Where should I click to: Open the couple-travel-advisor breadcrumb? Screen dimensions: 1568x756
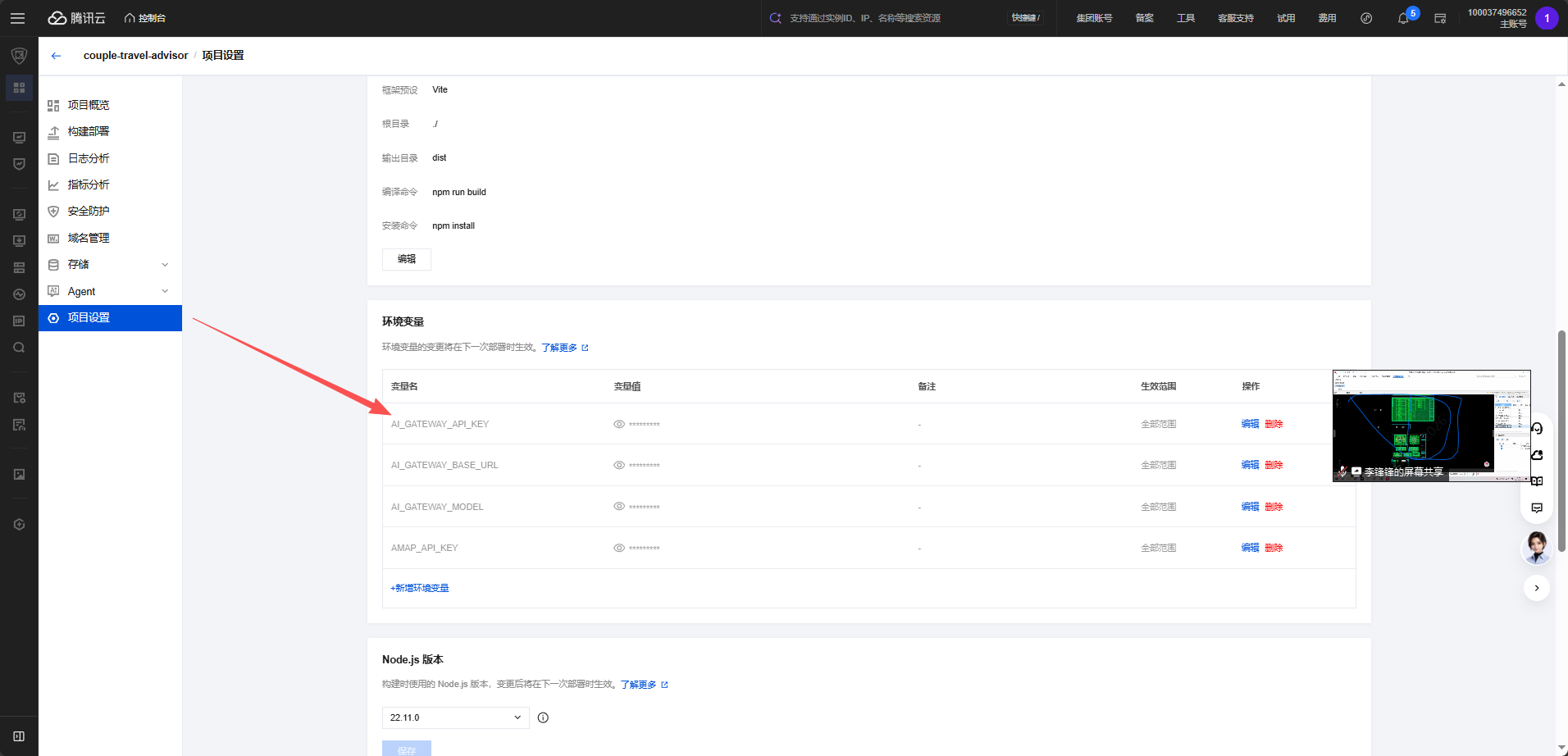pyautogui.click(x=135, y=56)
